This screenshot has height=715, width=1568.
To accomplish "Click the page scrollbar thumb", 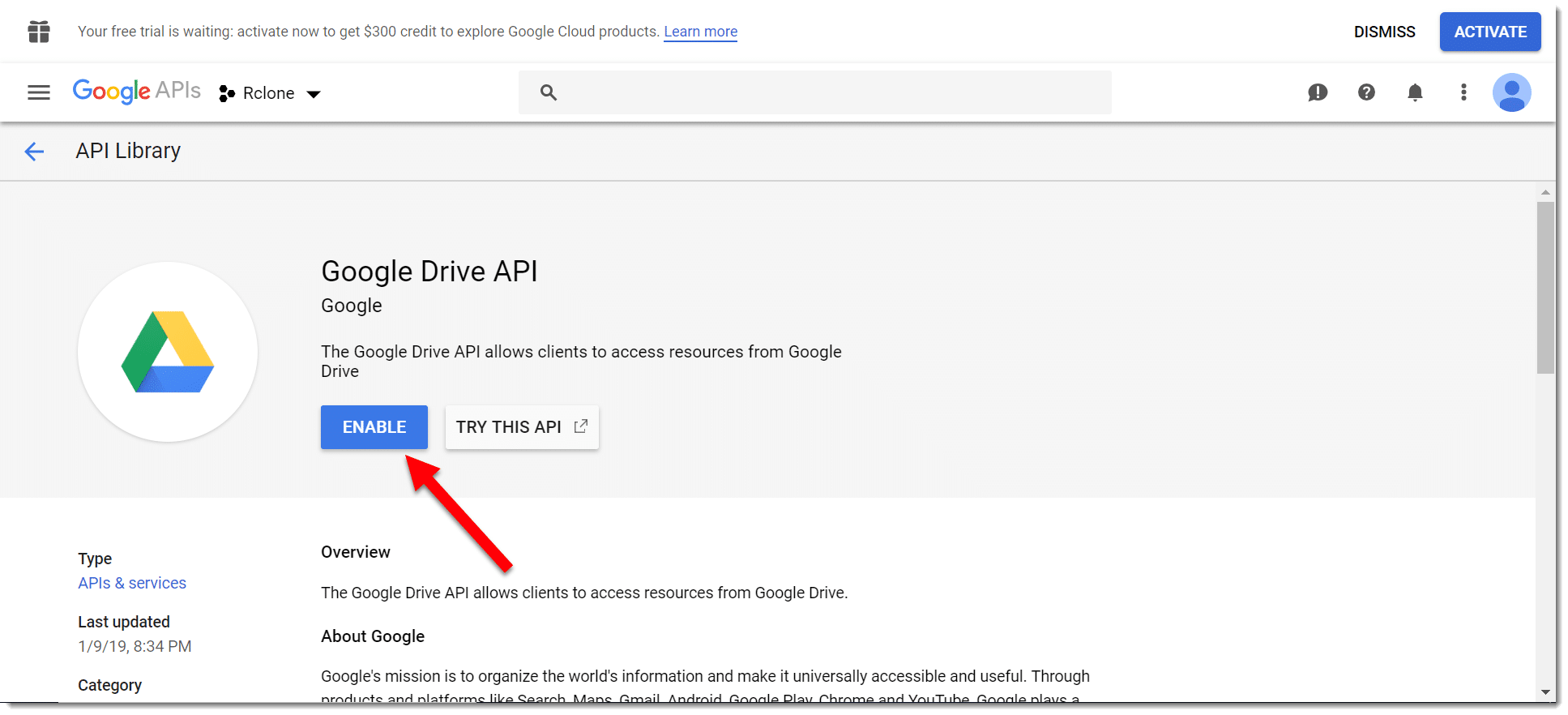I will click(x=1545, y=288).
